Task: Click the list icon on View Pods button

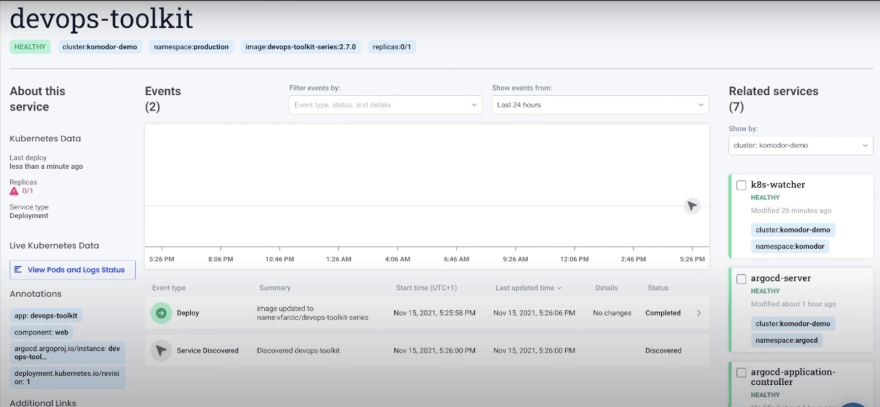Action: [17, 269]
